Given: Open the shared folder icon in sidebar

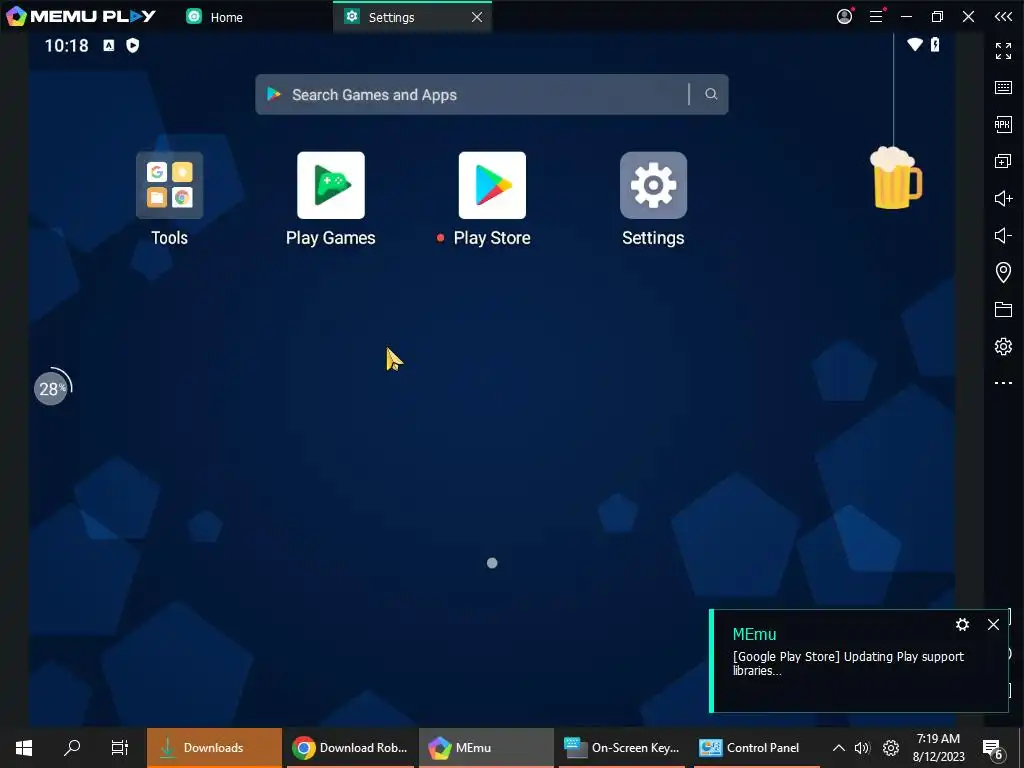Looking at the screenshot, I should point(1003,309).
